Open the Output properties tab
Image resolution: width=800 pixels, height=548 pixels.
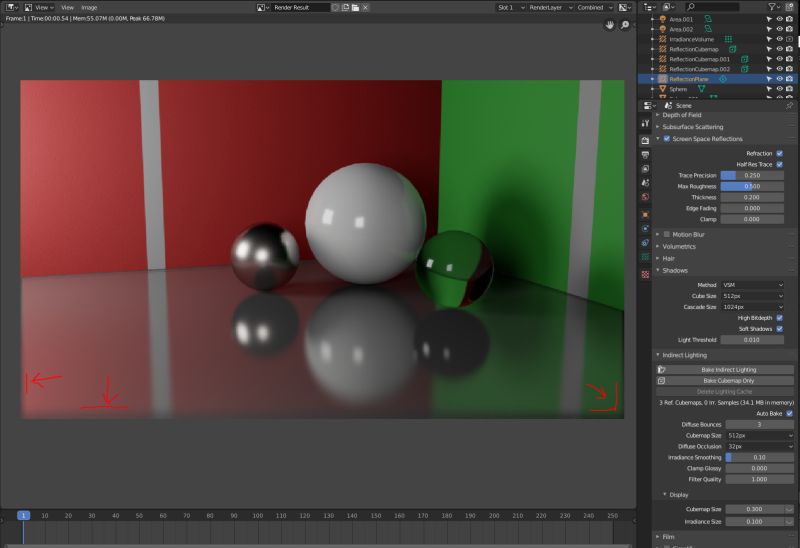coord(645,155)
